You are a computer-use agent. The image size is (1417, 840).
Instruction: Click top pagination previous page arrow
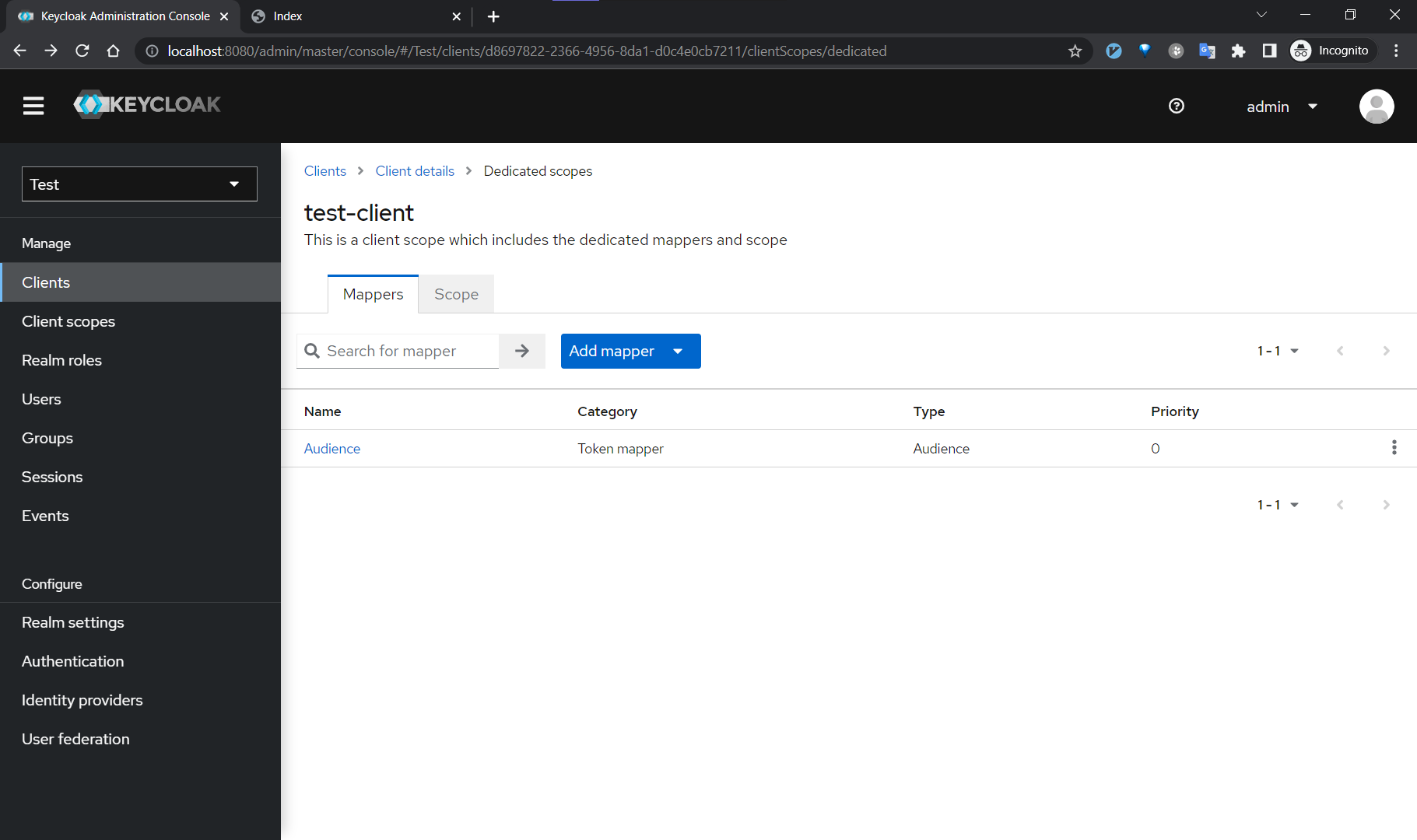click(1340, 351)
